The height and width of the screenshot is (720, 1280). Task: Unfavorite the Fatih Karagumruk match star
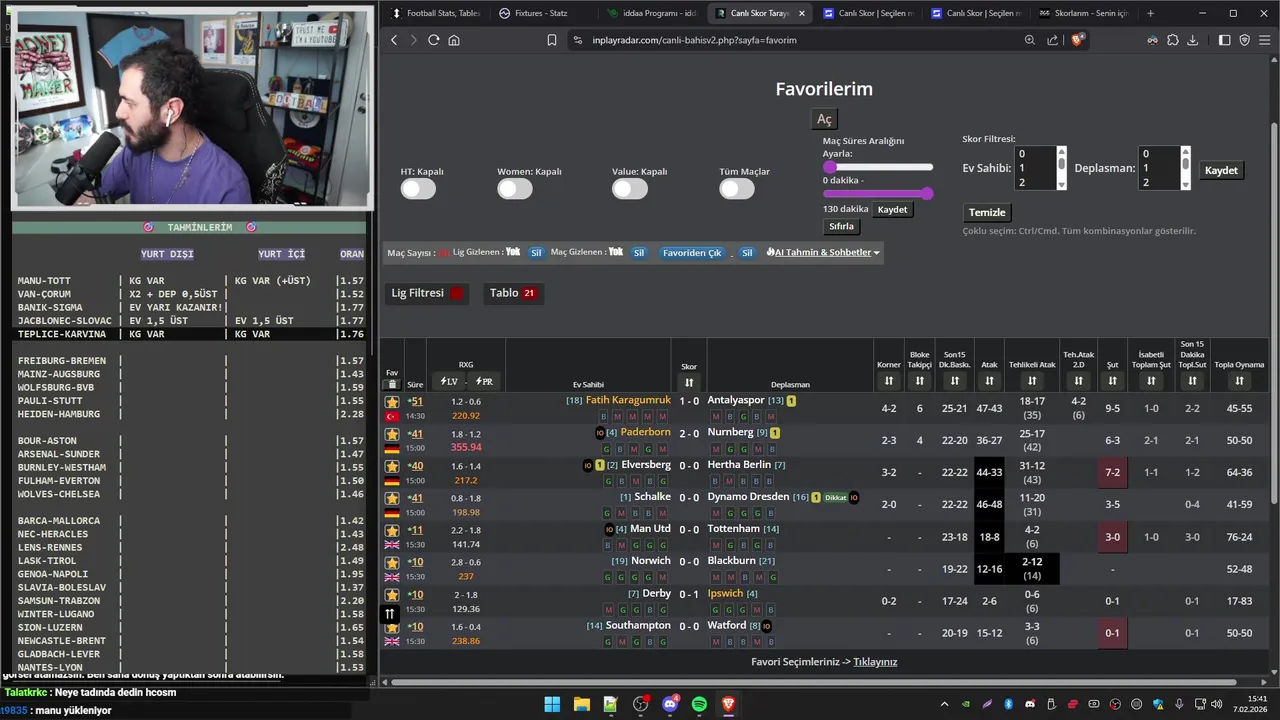point(392,402)
